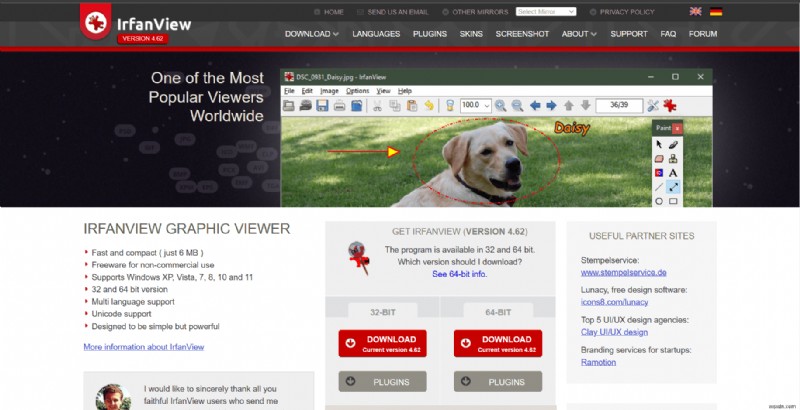Open the LANGUAGES page
800x410 pixels.
pos(376,34)
